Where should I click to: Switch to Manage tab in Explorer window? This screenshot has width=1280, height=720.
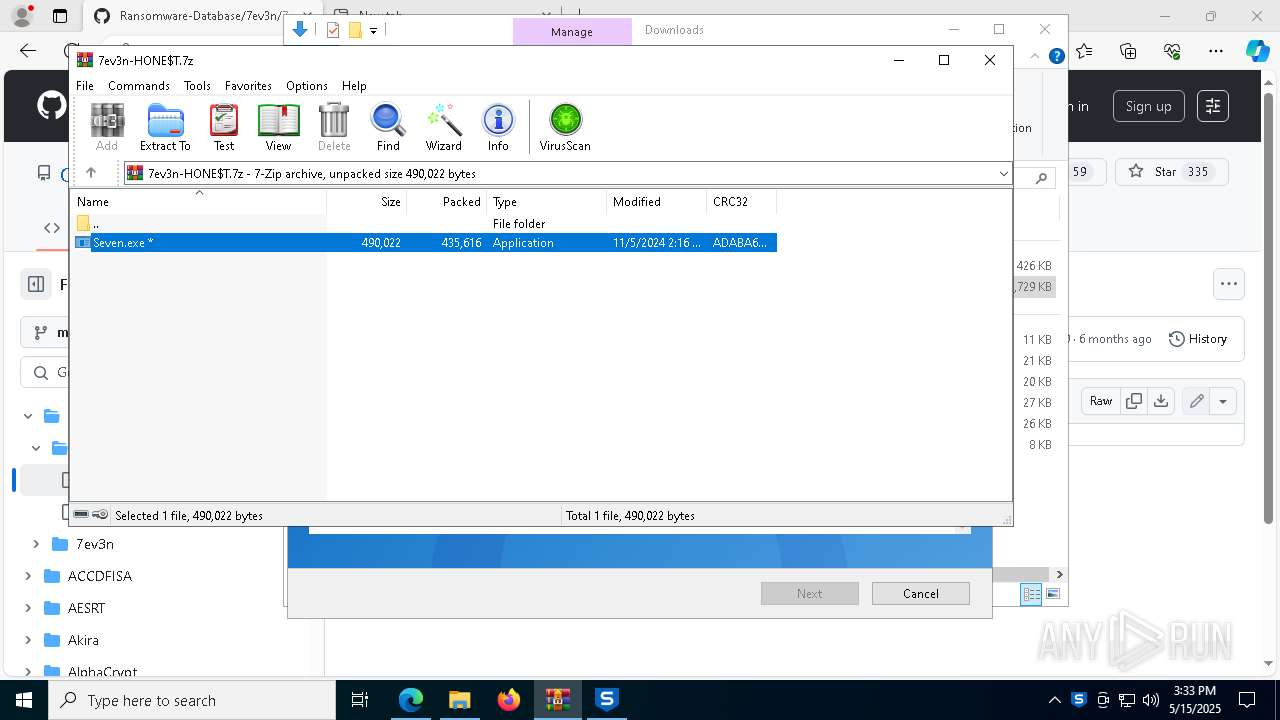click(572, 32)
